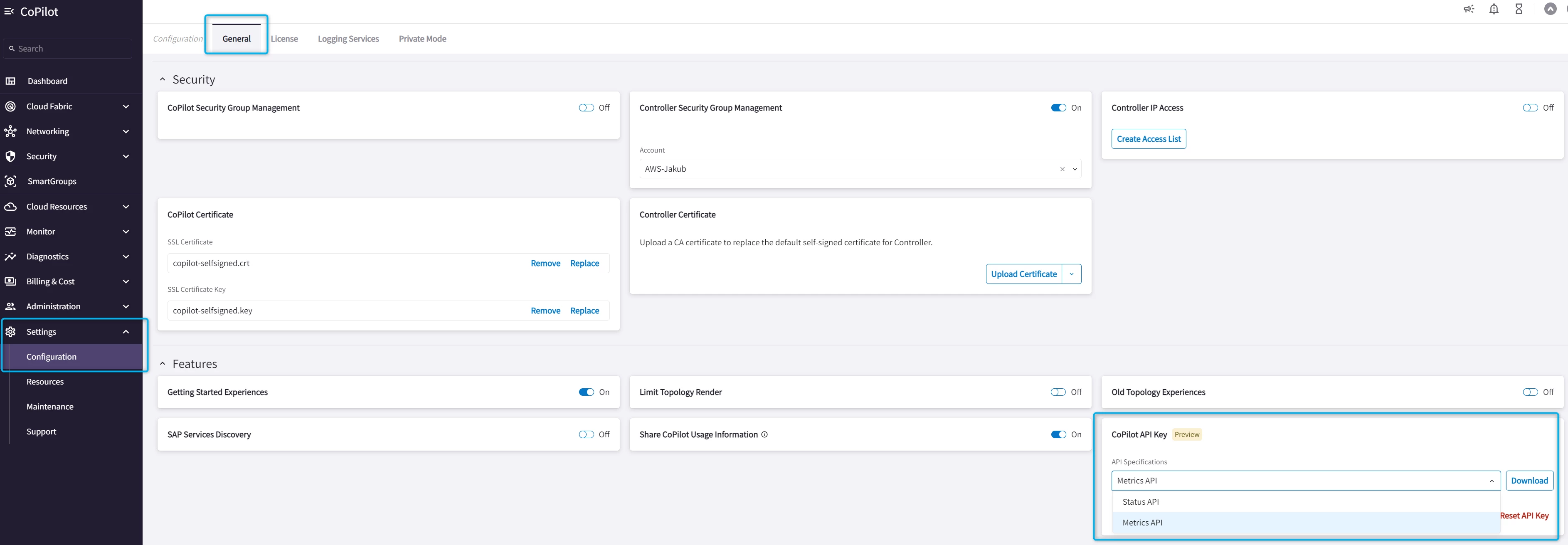The image size is (1568, 545).
Task: Open Resources under Settings
Action: point(45,382)
